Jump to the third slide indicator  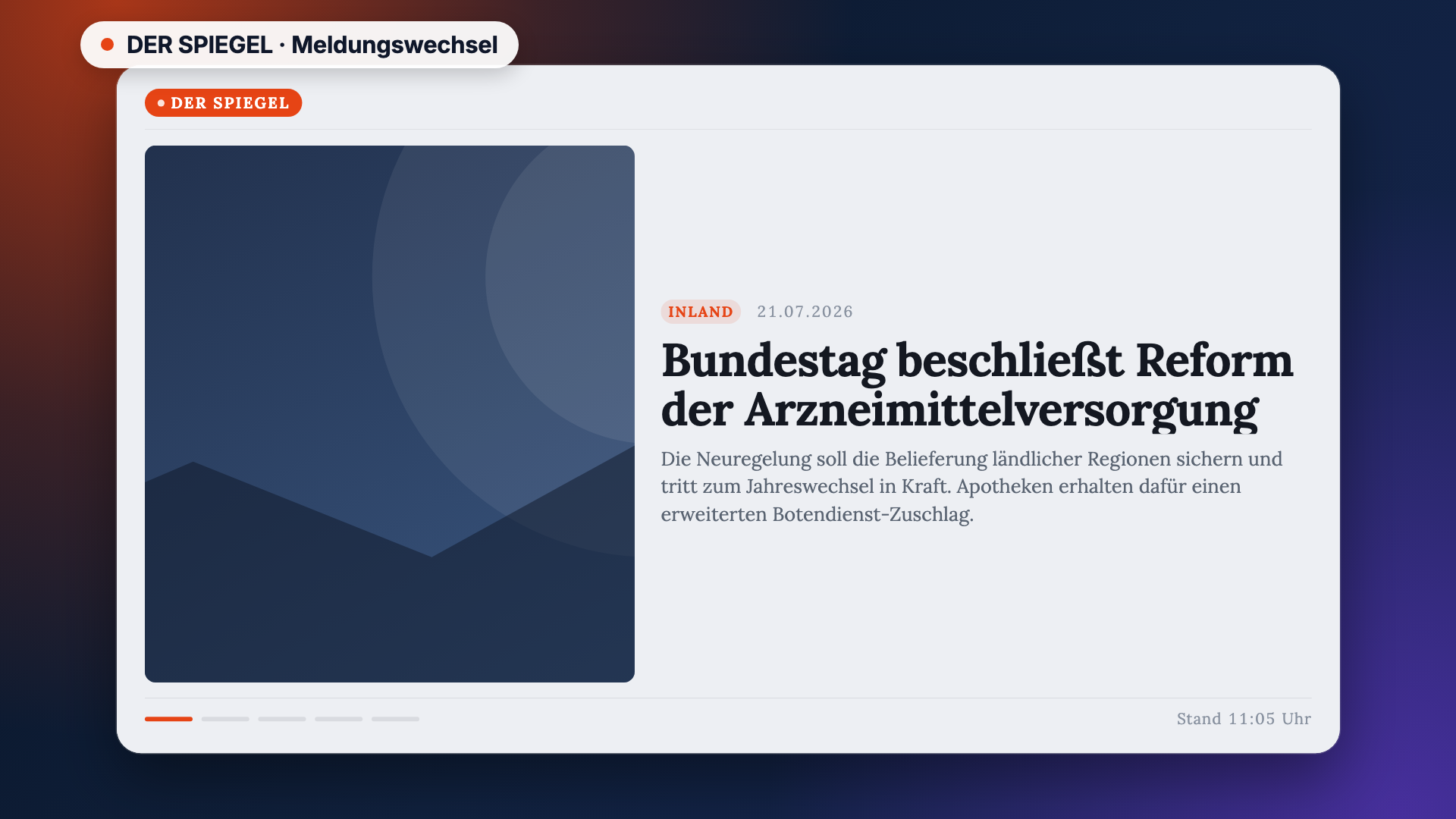coord(282,719)
